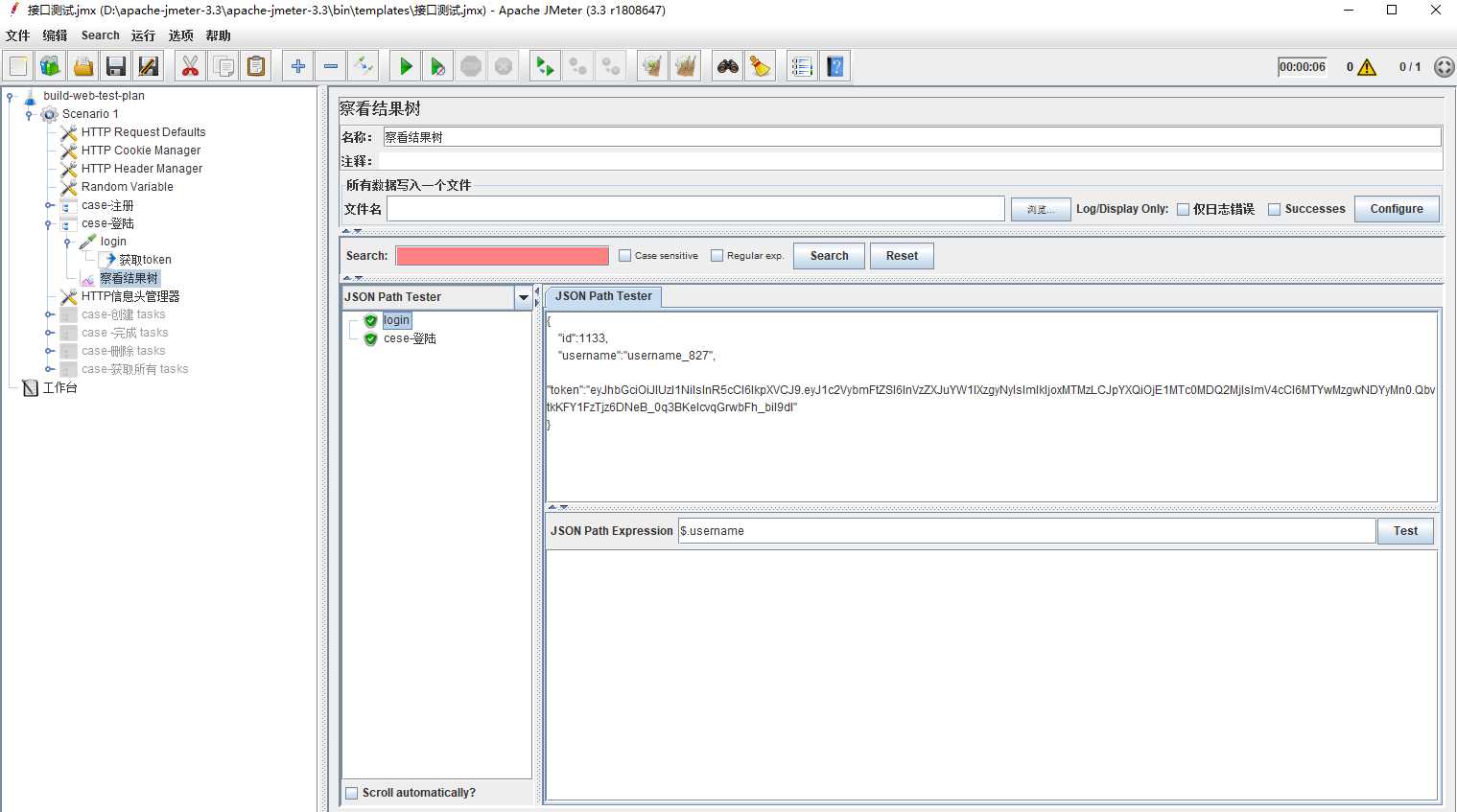
Task: Click the Copy toolbar icon
Action: click(223, 66)
